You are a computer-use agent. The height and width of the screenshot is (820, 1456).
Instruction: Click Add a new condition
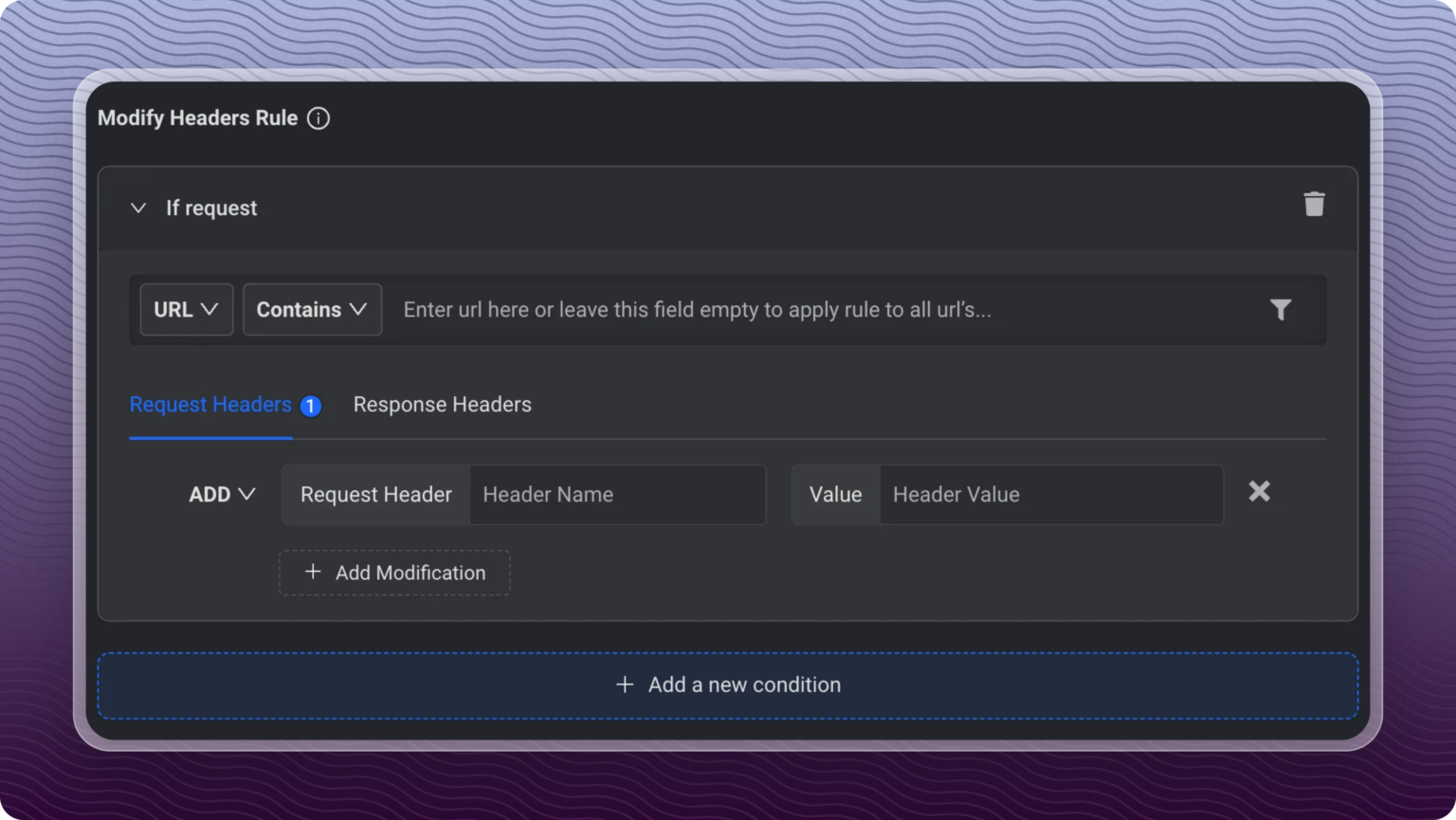click(728, 684)
